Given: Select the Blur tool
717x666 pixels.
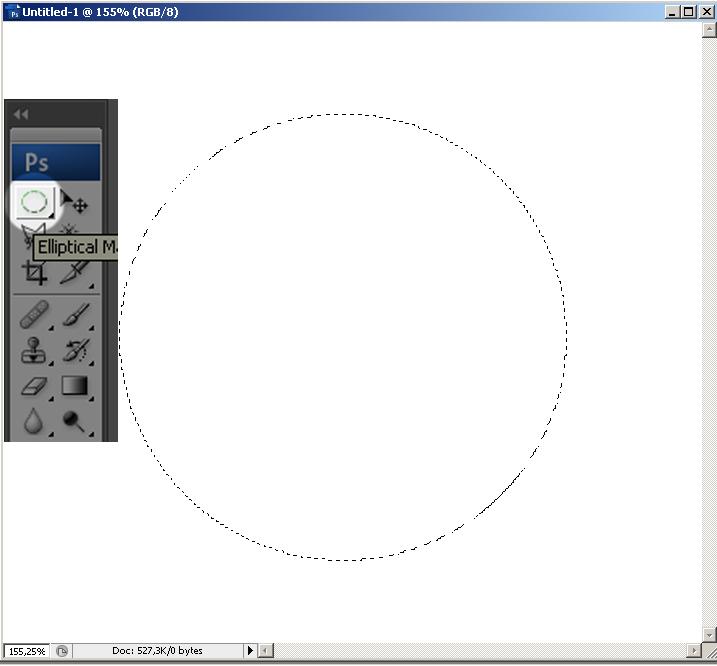Looking at the screenshot, I should click(x=34, y=421).
